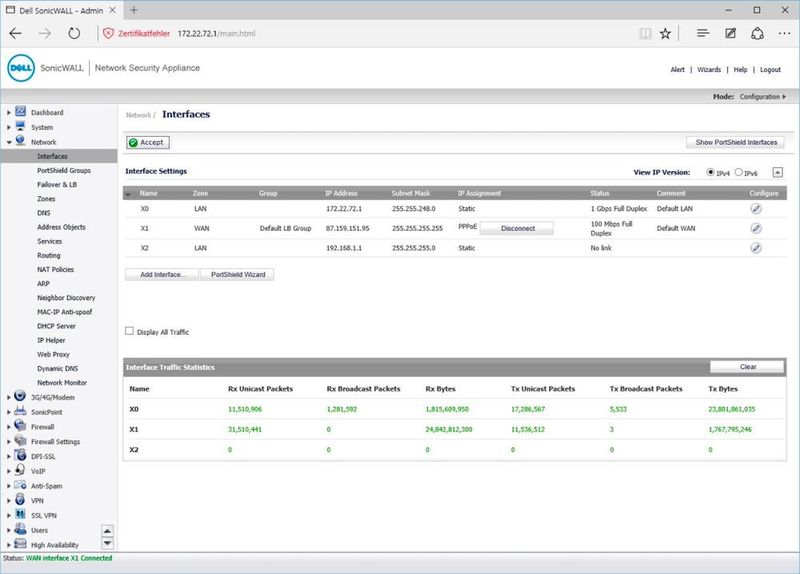Viewport: 800px width, 574px height.
Task: Collapse the Network tree node
Action: [x=9, y=142]
